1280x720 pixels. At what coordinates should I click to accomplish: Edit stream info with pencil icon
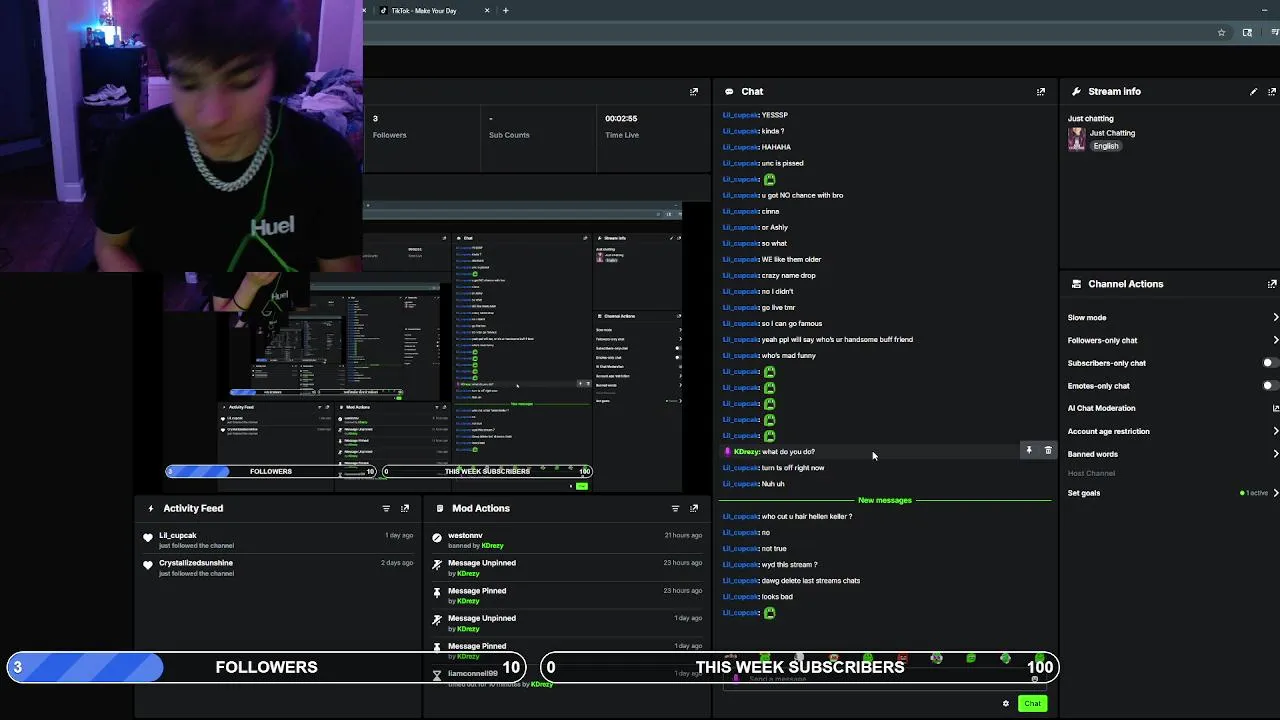click(1253, 91)
